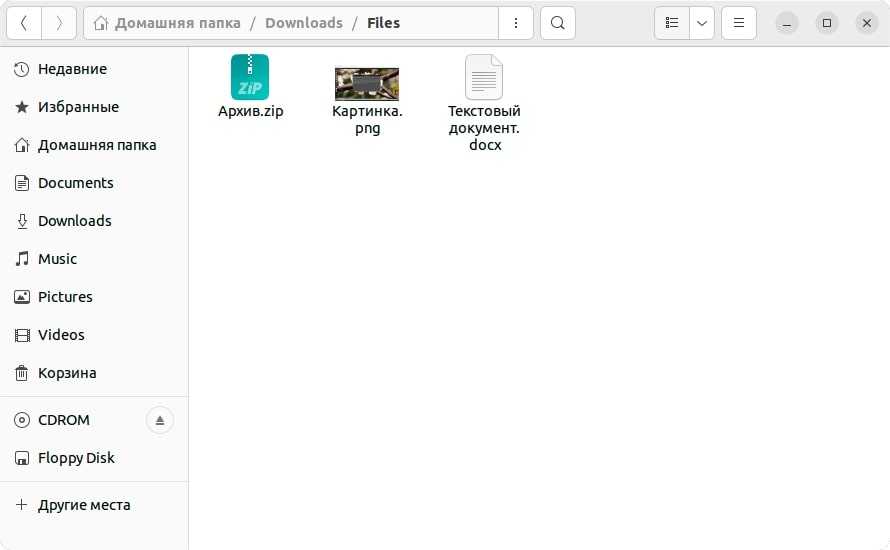The image size is (890, 550).
Task: Expand the view options dropdown arrow
Action: point(702,23)
